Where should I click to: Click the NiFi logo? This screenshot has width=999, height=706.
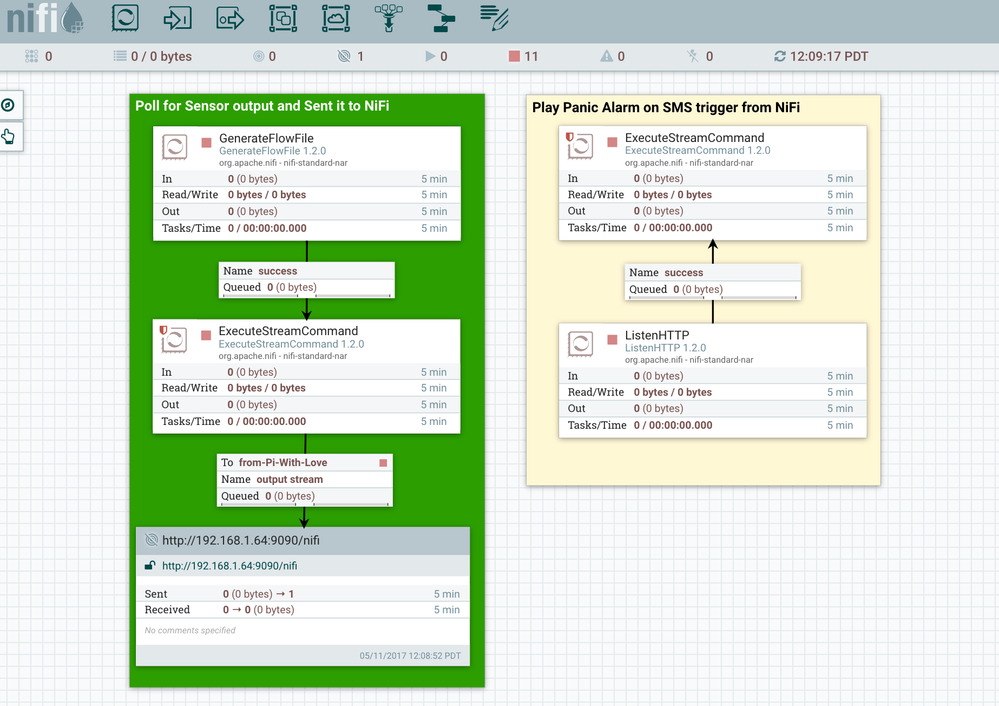pyautogui.click(x=45, y=18)
